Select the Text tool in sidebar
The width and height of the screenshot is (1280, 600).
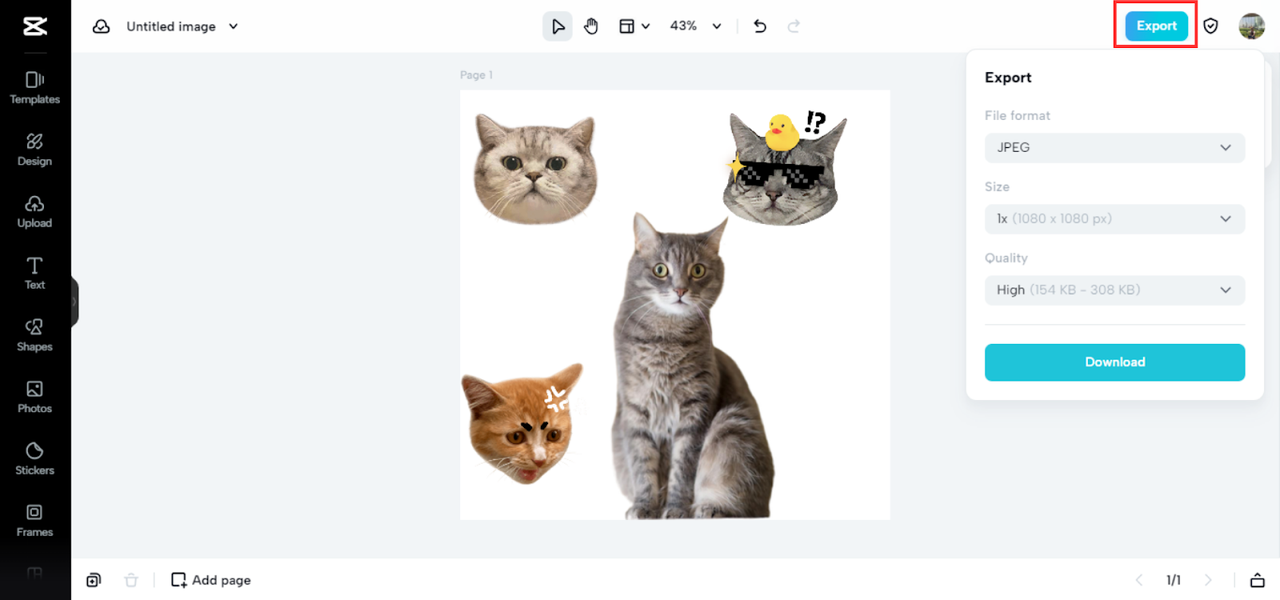pos(35,273)
